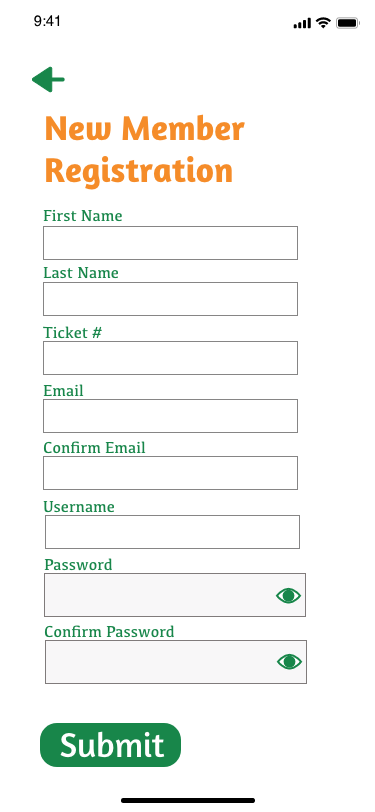Show password using Password field eye icon

[x=289, y=596]
